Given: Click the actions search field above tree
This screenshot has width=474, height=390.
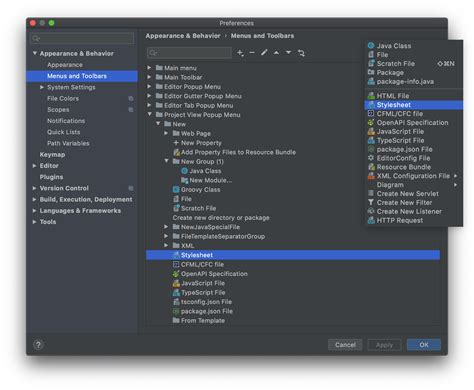Looking at the screenshot, I should click(x=189, y=53).
